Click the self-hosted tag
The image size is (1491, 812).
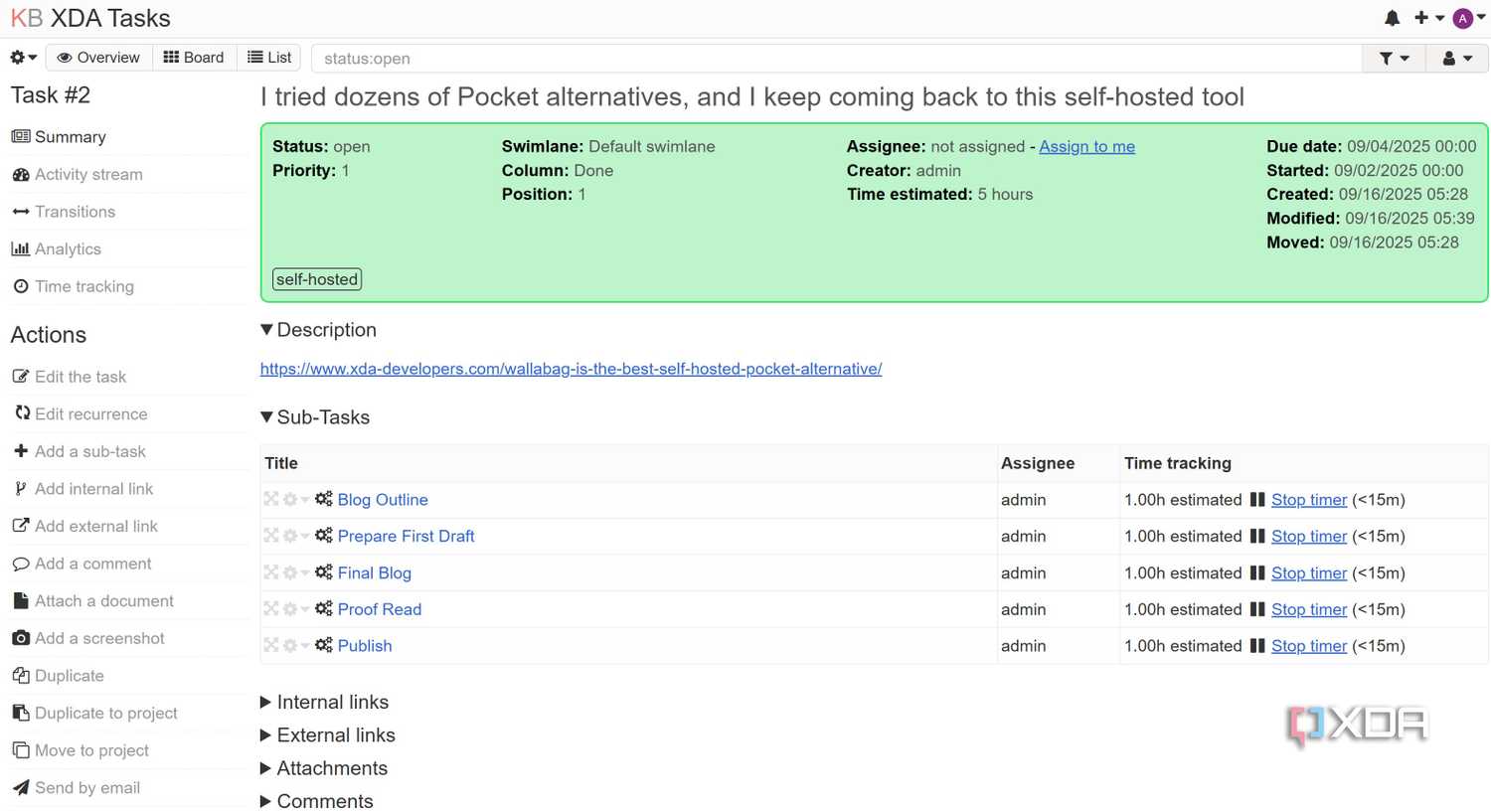coord(317,279)
